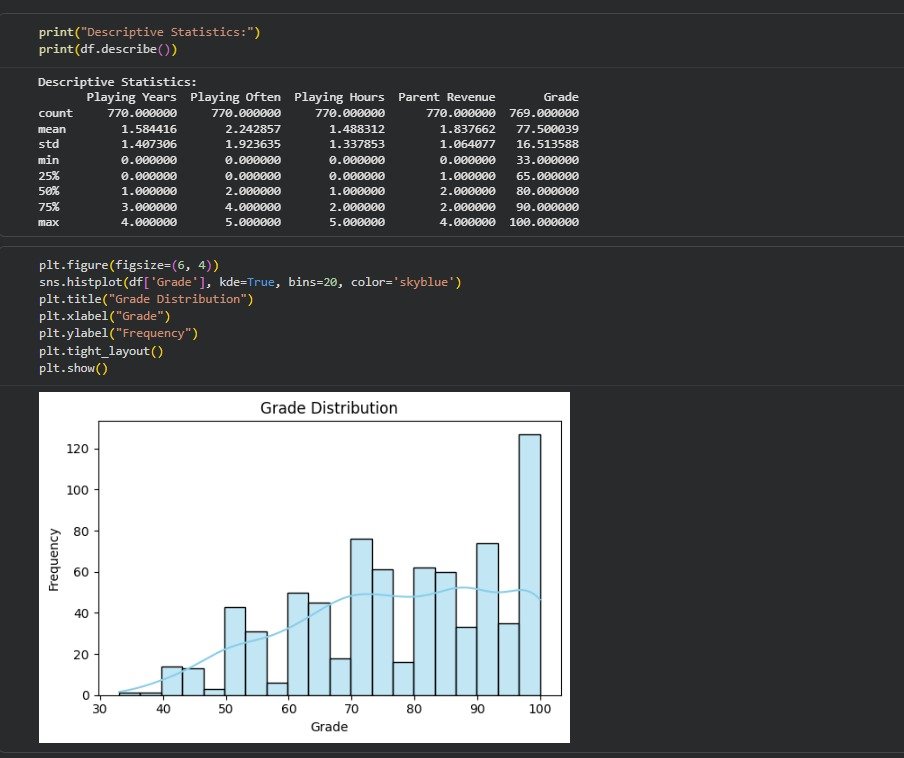The image size is (904, 758).
Task: Click the print("Descriptive Statistics:") code line
Action: [149, 32]
